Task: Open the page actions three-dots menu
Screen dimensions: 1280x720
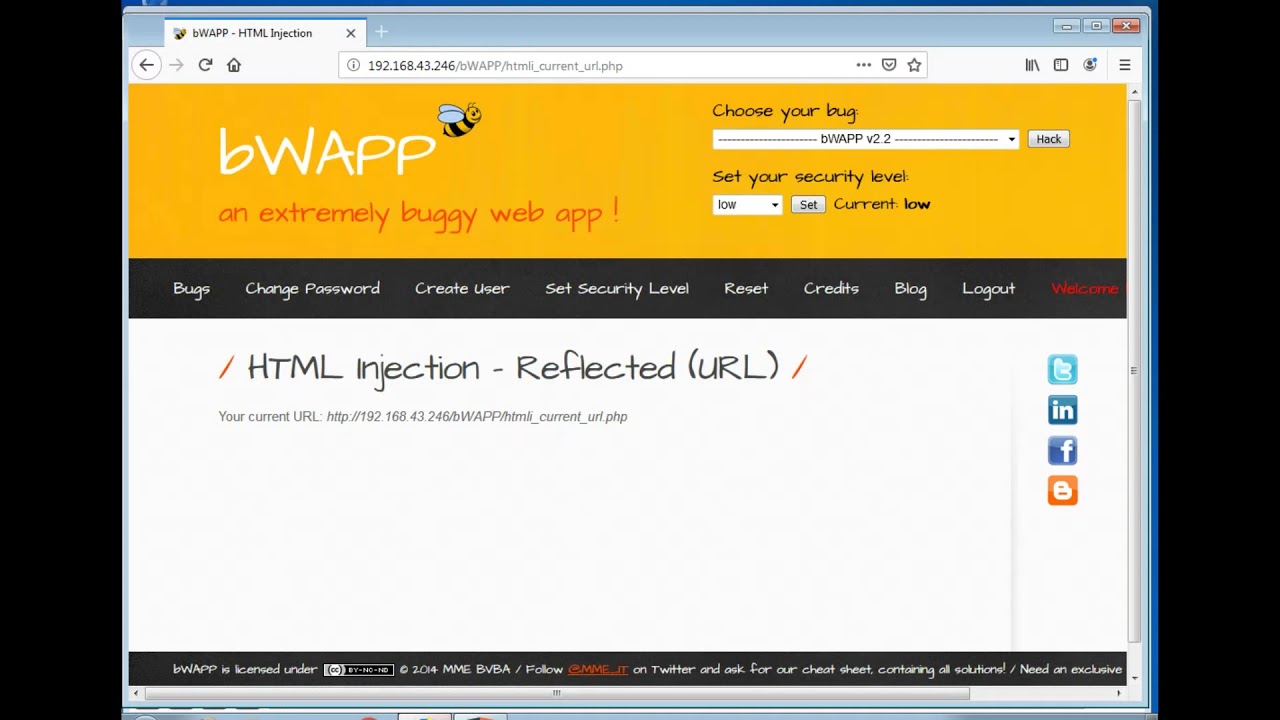Action: click(863, 65)
